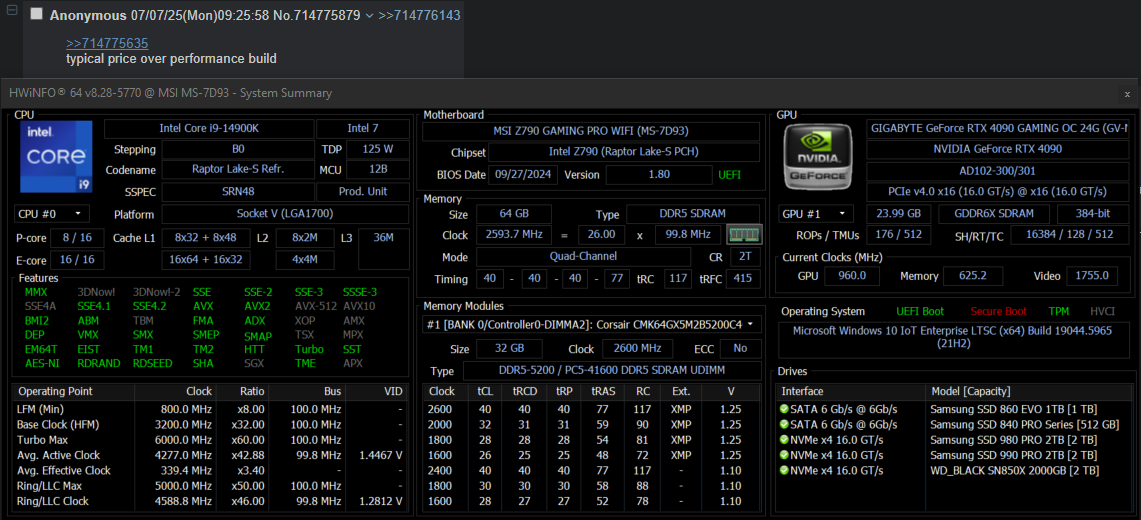Click the Raptor Lake-S Refr. codename value
1141x520 pixels.
[x=237, y=169]
